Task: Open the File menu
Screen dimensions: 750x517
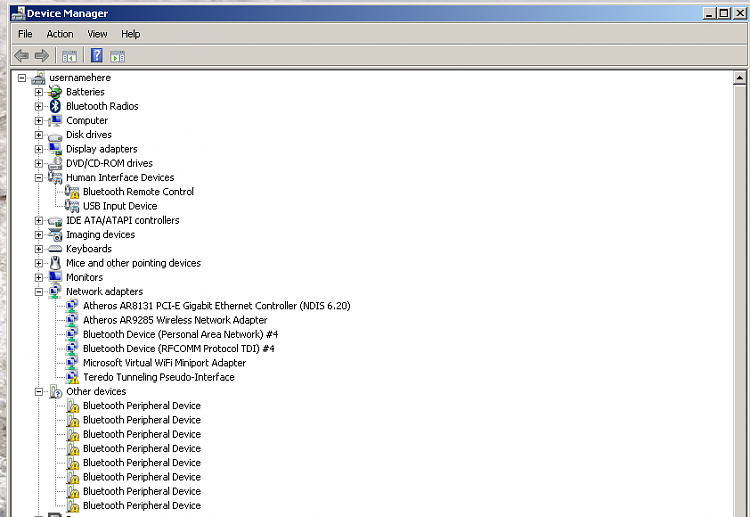Action: point(25,34)
